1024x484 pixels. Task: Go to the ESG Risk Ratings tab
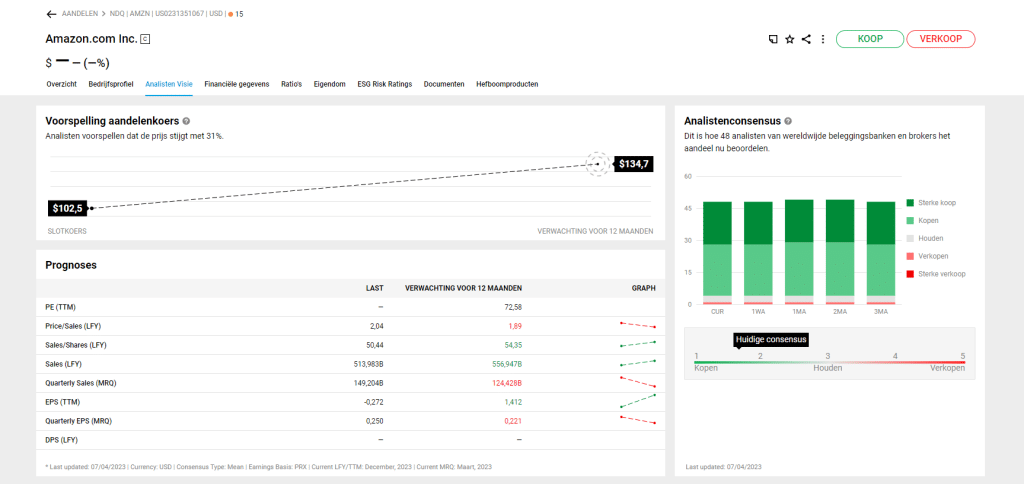point(385,84)
